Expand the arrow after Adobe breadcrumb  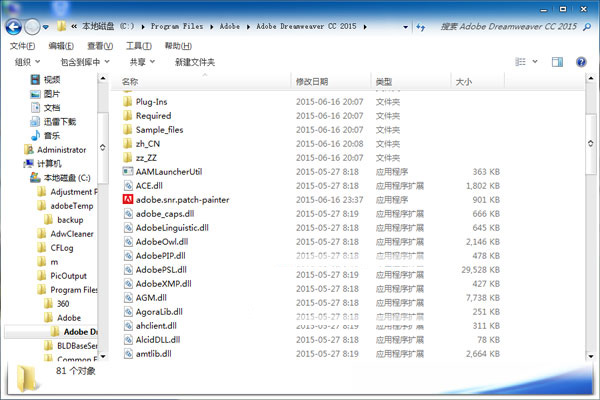point(248,27)
